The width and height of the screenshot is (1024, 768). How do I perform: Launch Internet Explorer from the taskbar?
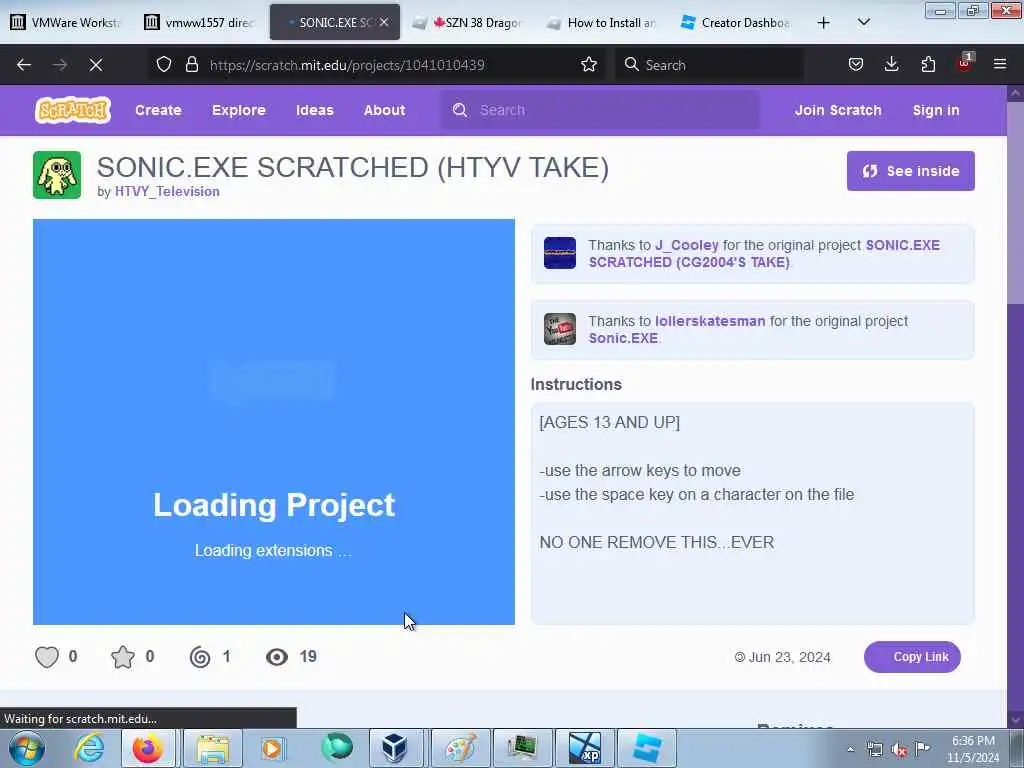[x=89, y=748]
